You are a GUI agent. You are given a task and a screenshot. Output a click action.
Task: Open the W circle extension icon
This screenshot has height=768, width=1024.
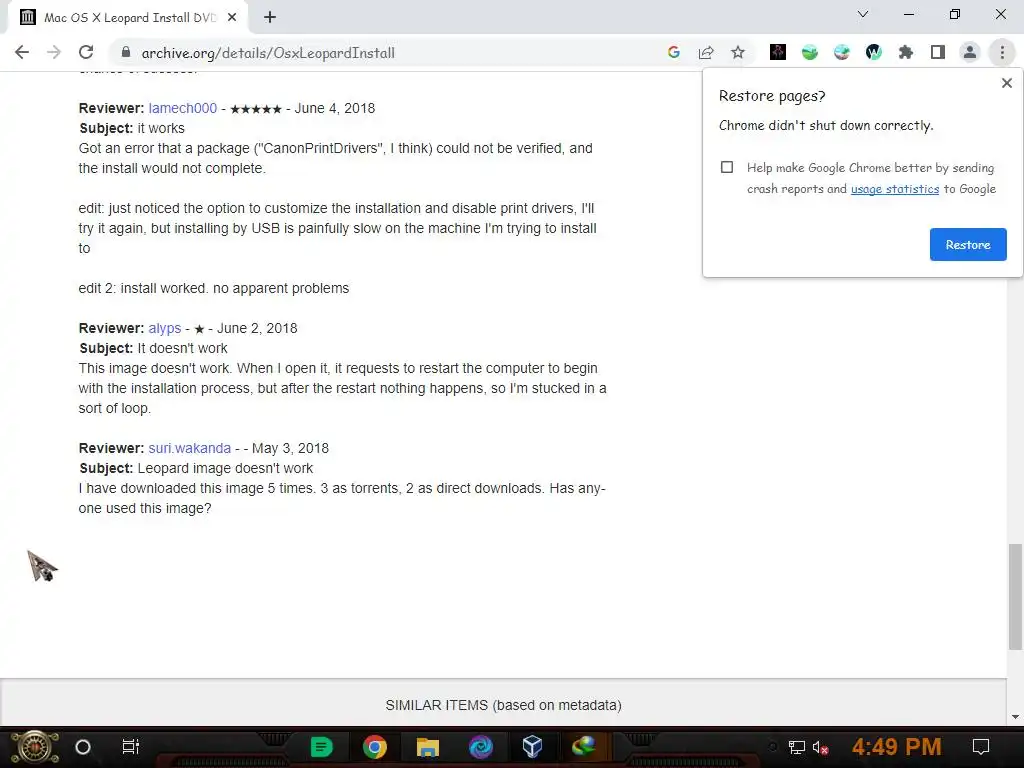[x=874, y=52]
